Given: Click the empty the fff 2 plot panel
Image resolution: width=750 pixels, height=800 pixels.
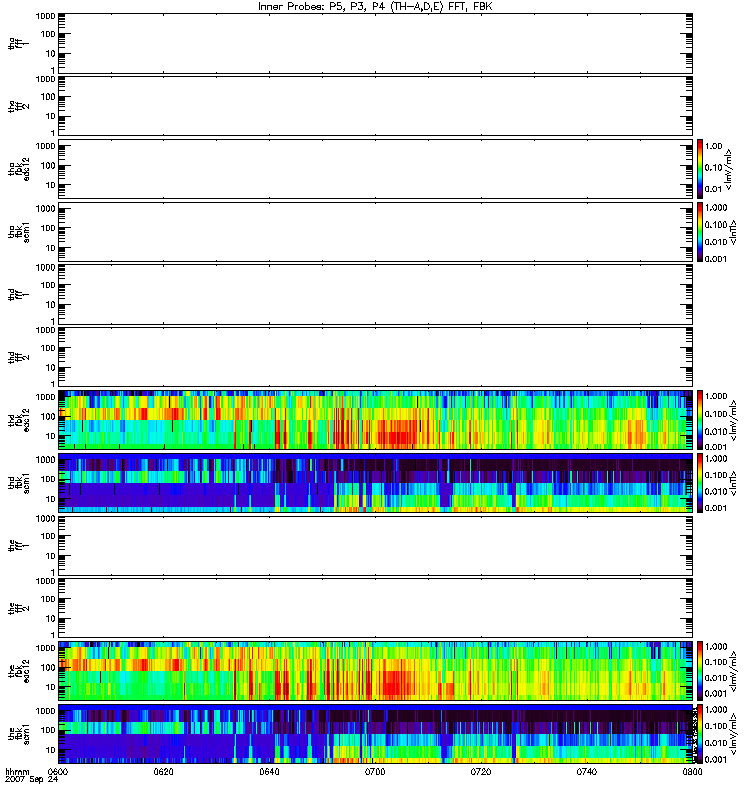Looking at the screenshot, I should pyautogui.click(x=376, y=608).
